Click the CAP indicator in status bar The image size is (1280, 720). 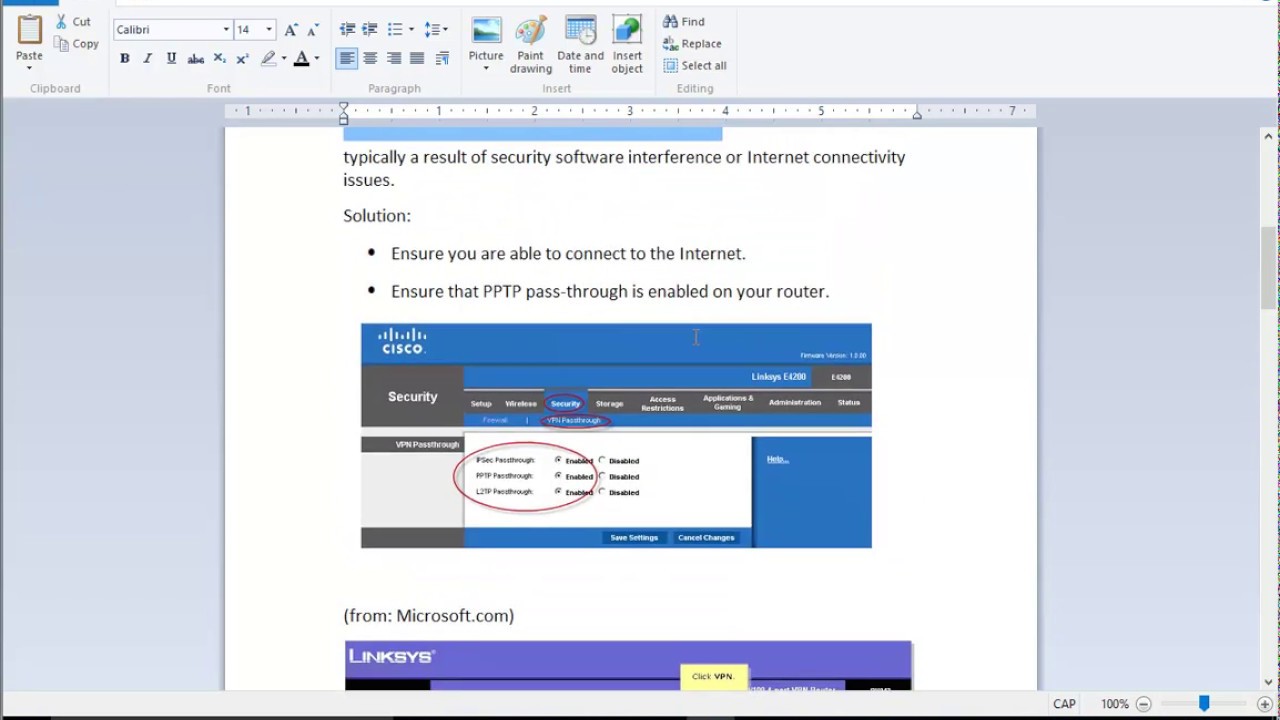(1064, 704)
